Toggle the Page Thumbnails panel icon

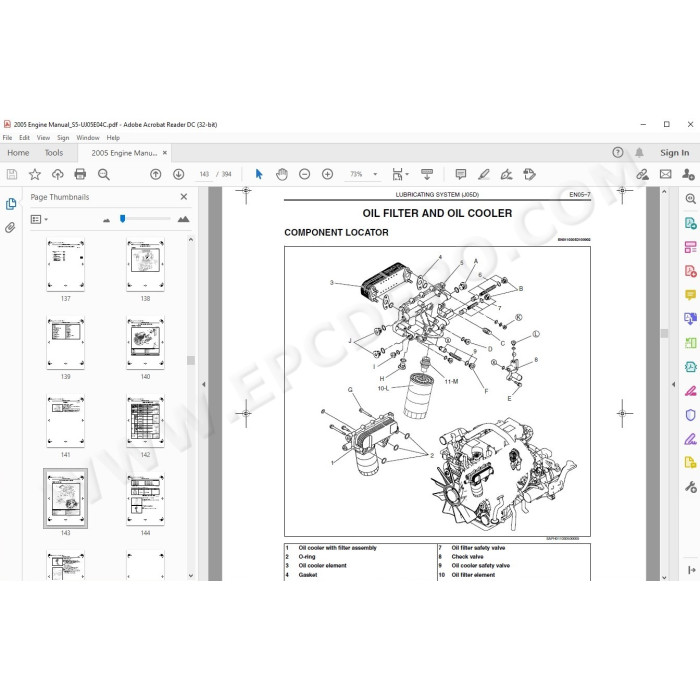(x=11, y=204)
